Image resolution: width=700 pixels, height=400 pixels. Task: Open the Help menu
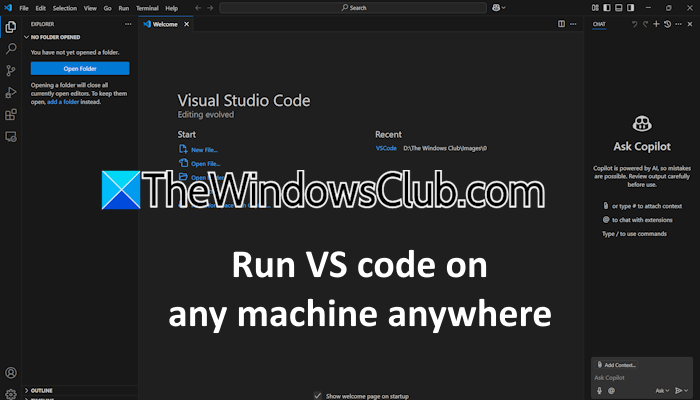tap(171, 8)
